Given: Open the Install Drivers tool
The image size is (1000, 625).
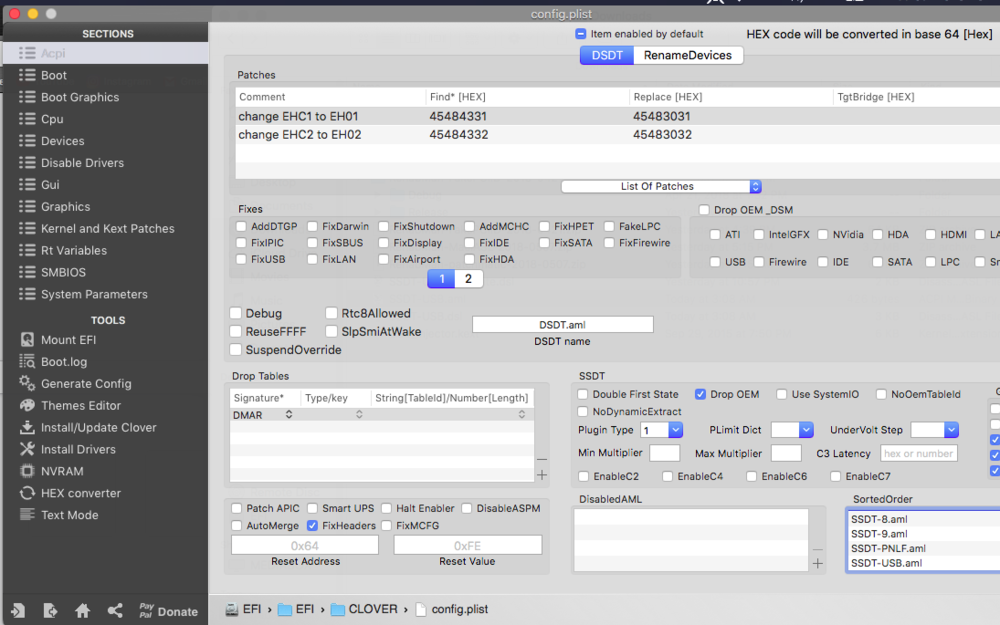Looking at the screenshot, I should 27,450.
